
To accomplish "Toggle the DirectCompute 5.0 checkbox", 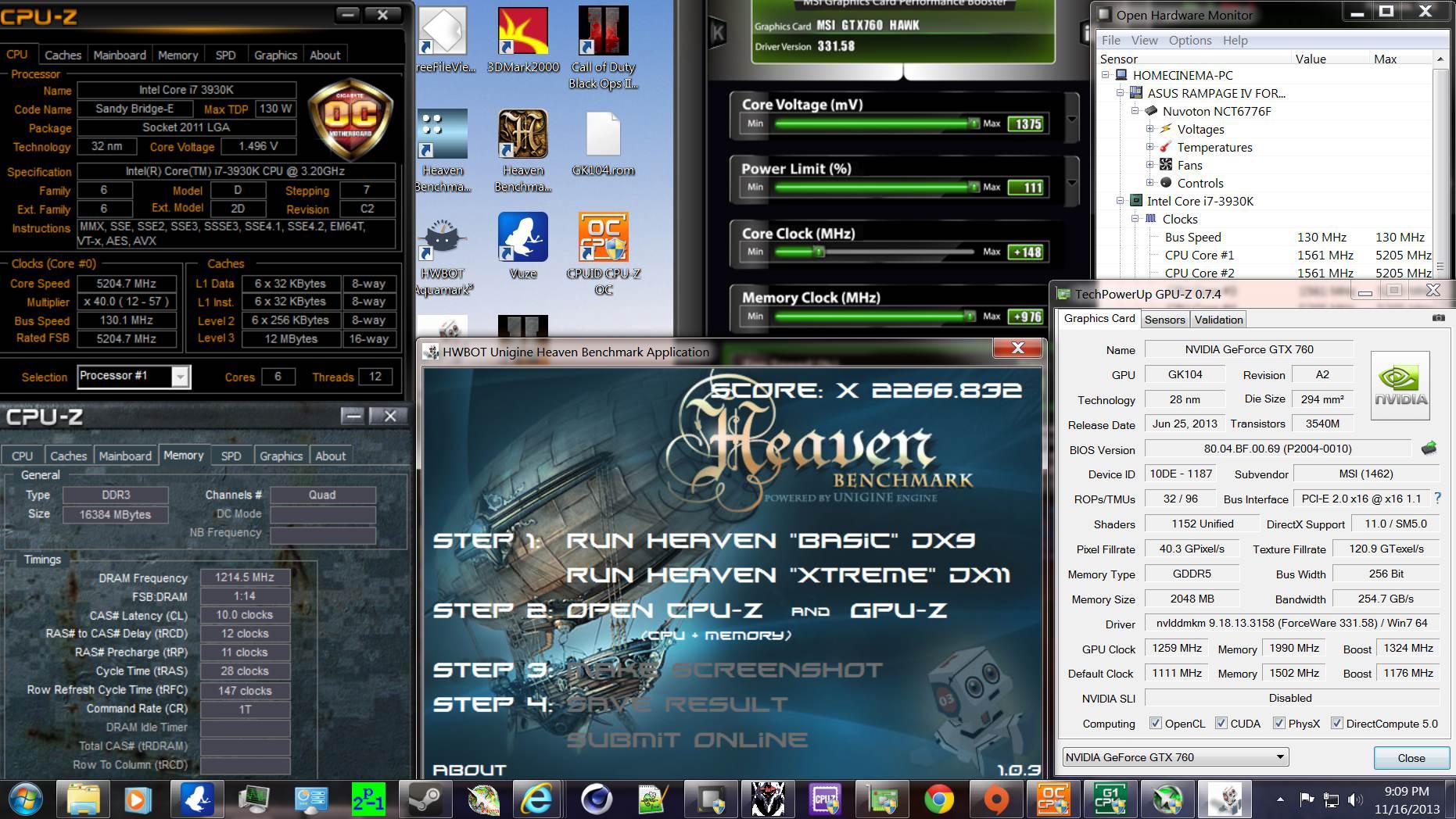I will click(1336, 723).
